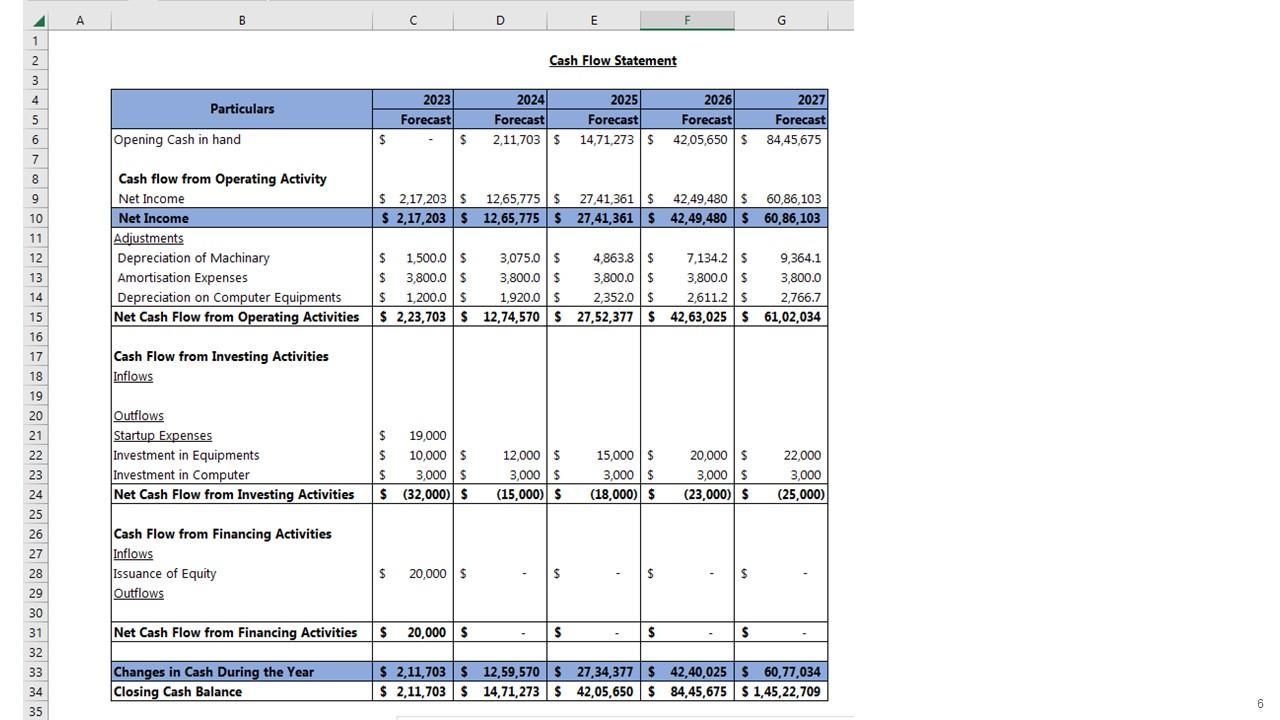
Task: Click Changes in Cash During the Year label
Action: pos(213,672)
